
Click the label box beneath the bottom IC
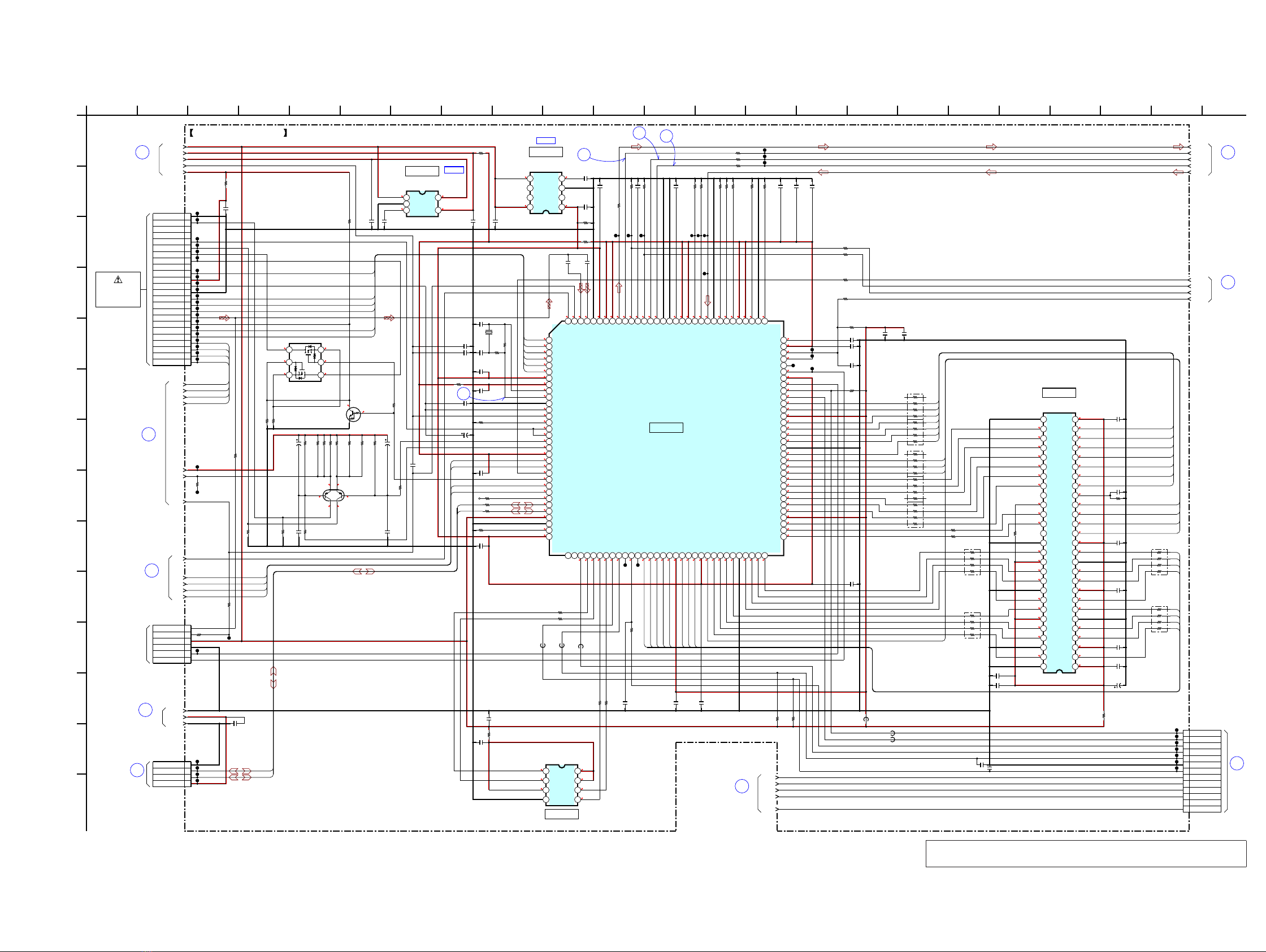[561, 814]
